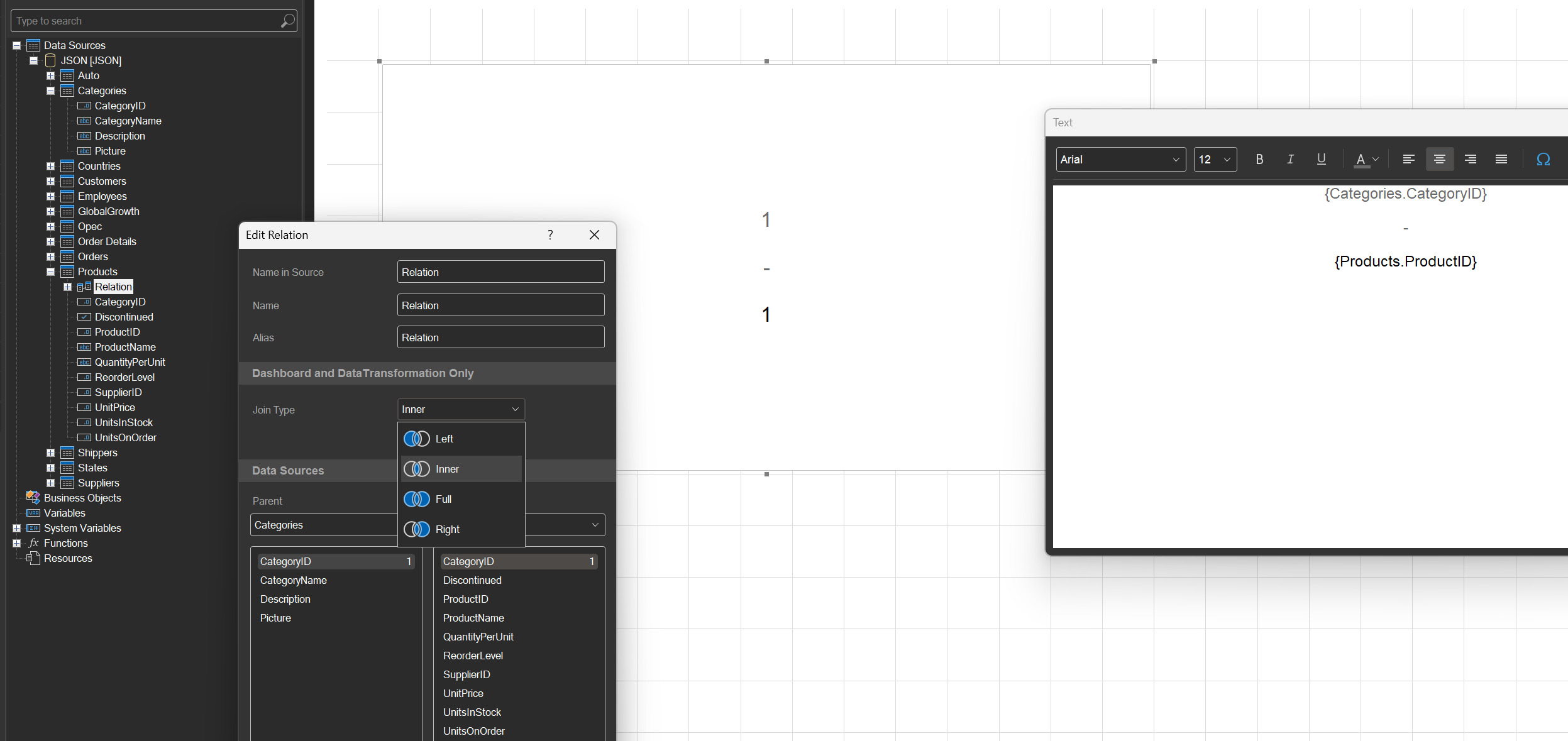
Task: Click the search magnifier icon
Action: (x=287, y=21)
